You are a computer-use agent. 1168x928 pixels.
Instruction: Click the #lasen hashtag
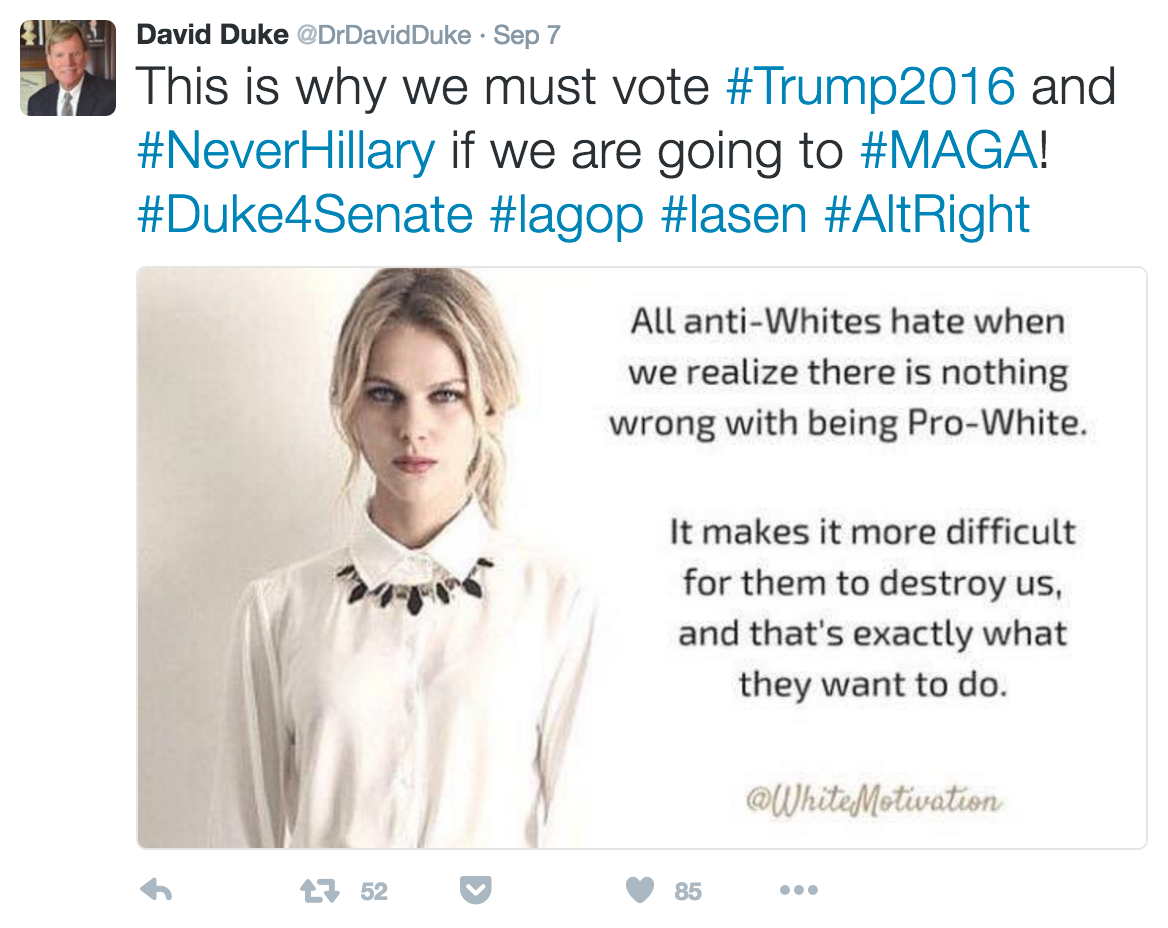(734, 215)
